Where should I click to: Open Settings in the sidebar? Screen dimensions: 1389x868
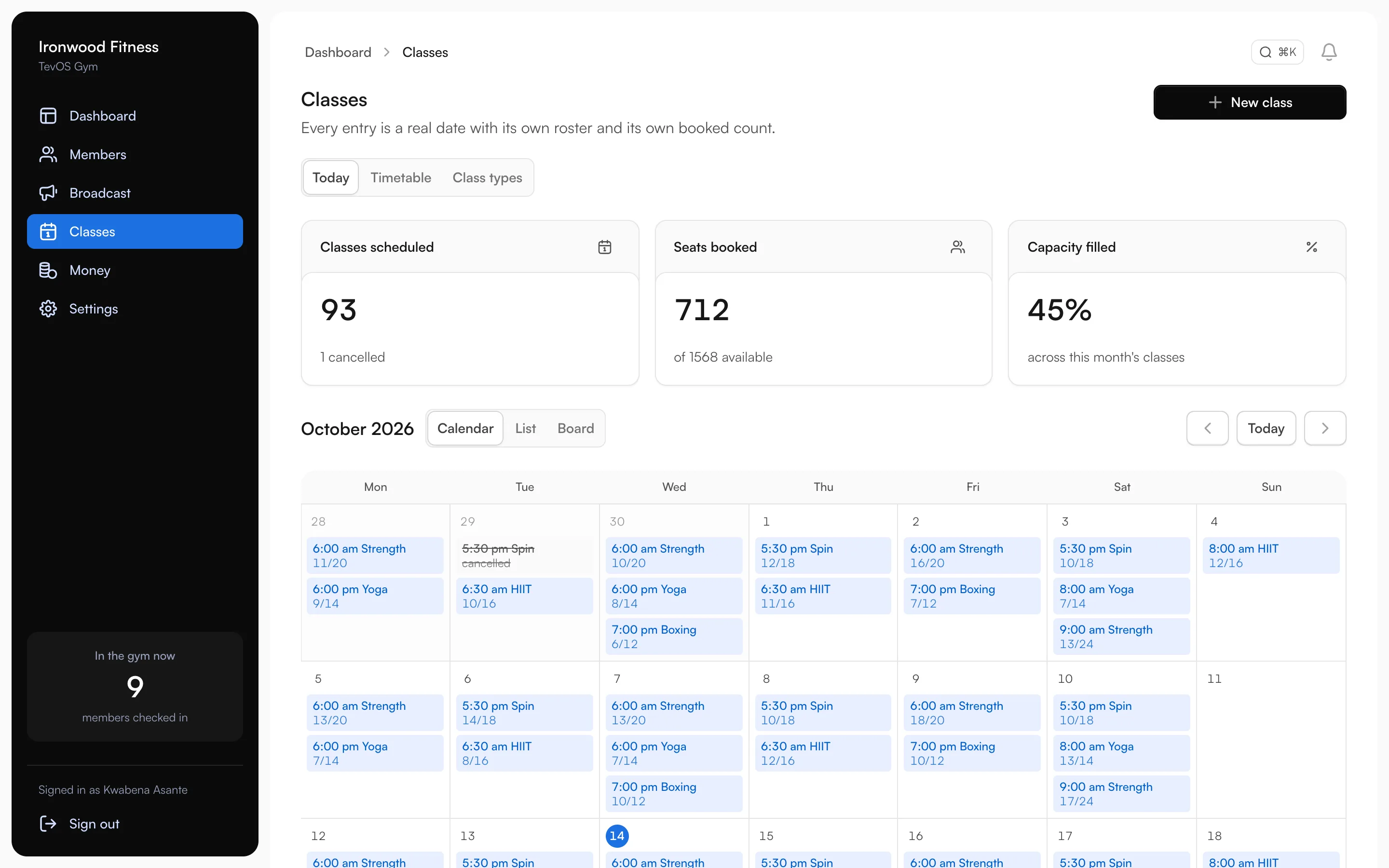(x=135, y=309)
